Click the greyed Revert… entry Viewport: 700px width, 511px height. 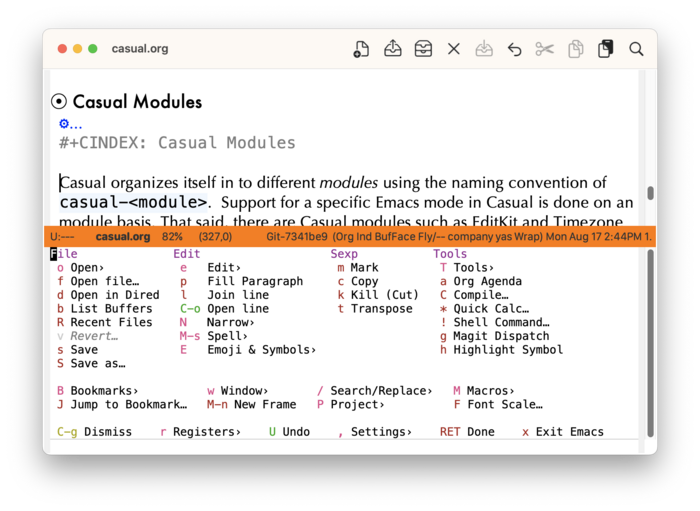[x=88, y=336]
